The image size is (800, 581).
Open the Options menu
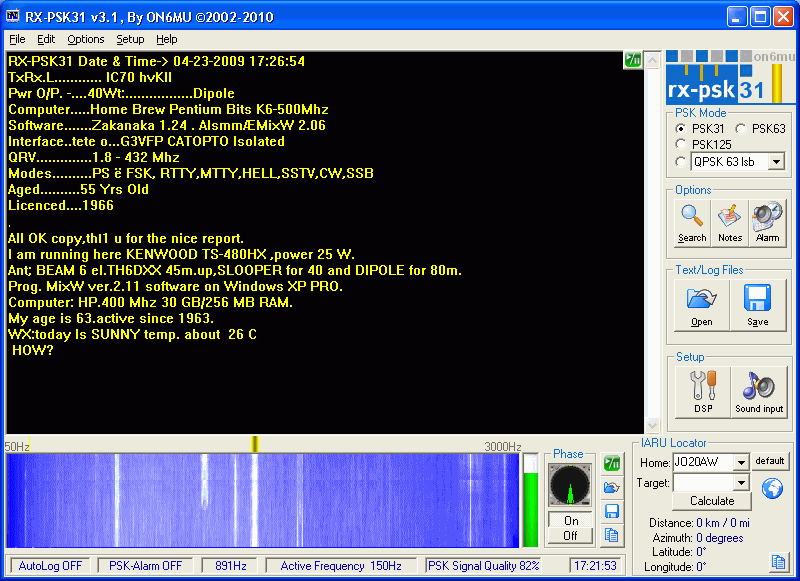click(x=86, y=39)
